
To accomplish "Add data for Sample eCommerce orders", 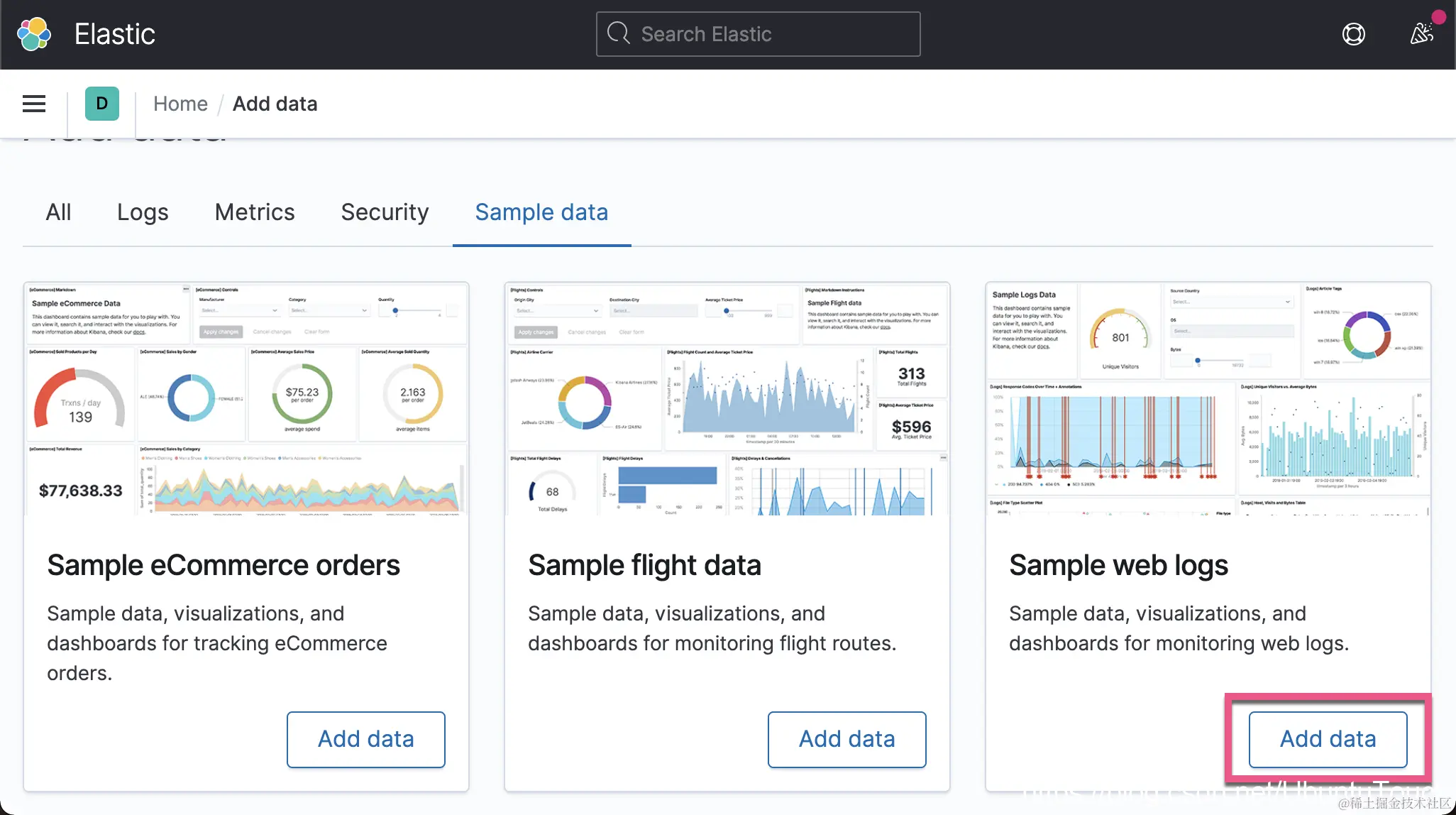I will click(365, 739).
